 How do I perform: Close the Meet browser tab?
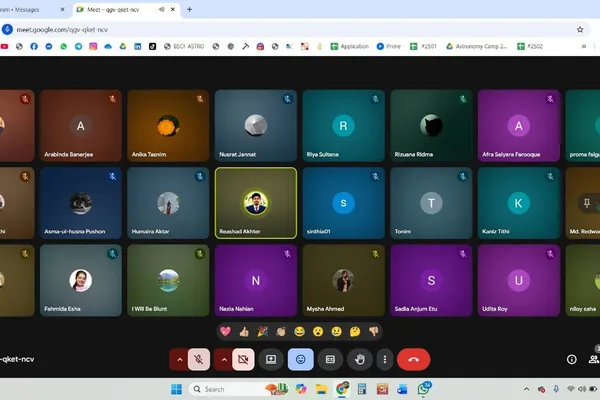pos(173,10)
